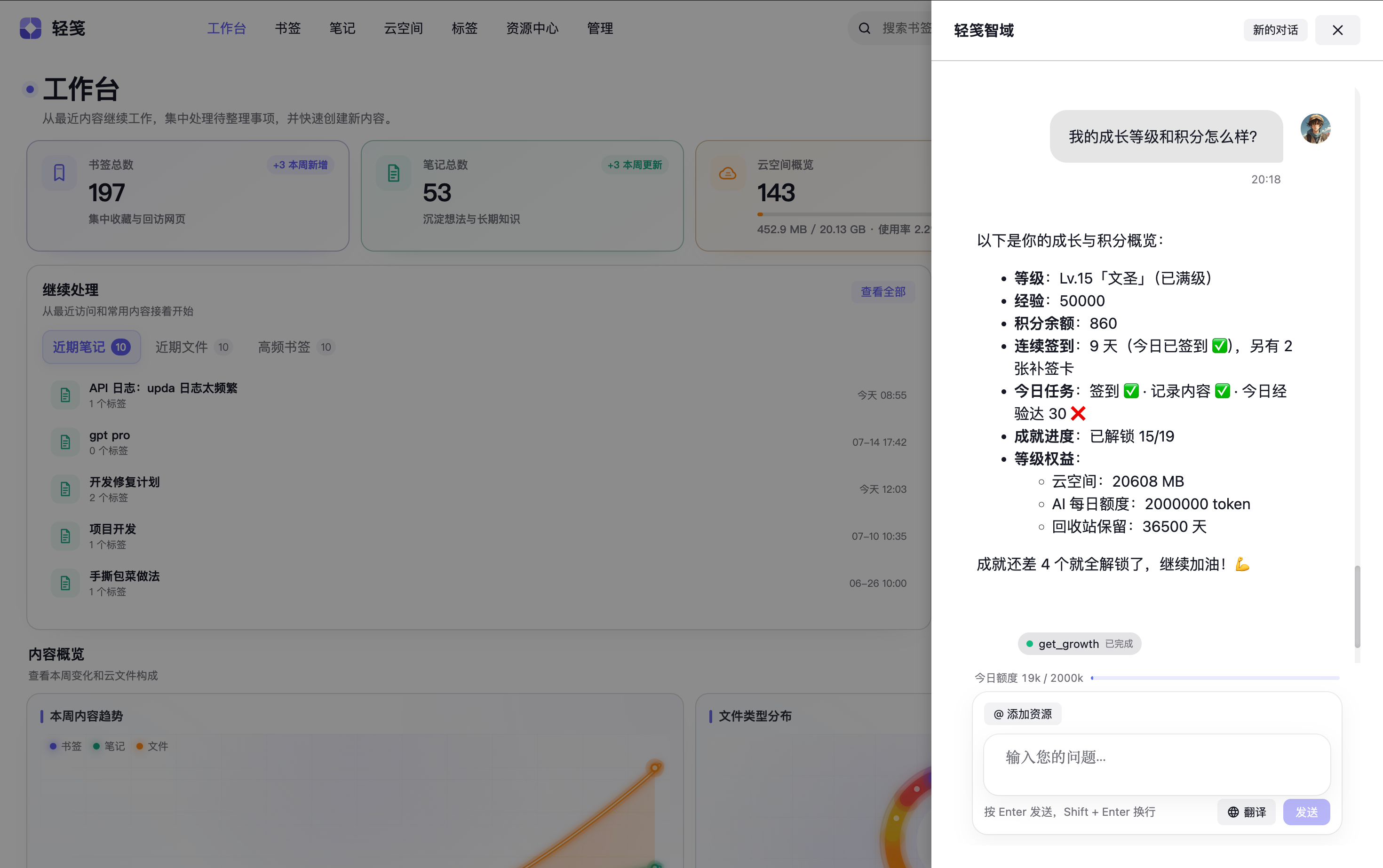Select the 高频书签 tab

[x=295, y=347]
